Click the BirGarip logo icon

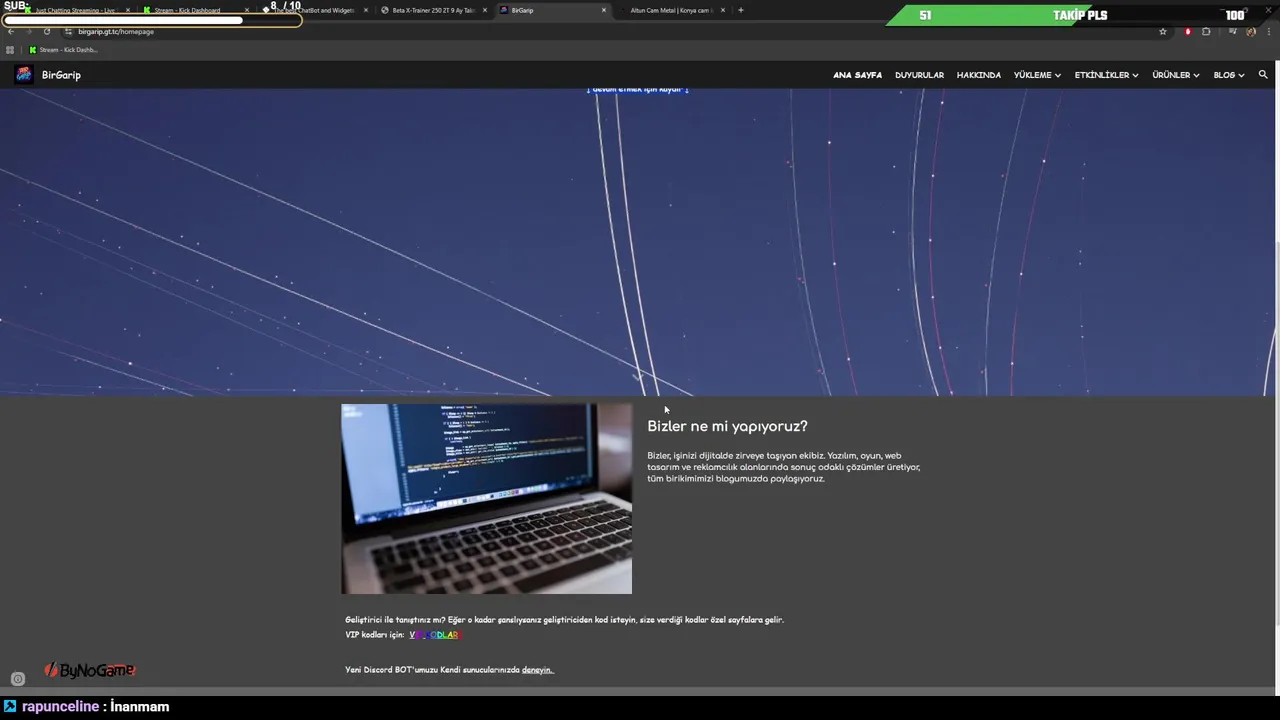click(x=24, y=74)
